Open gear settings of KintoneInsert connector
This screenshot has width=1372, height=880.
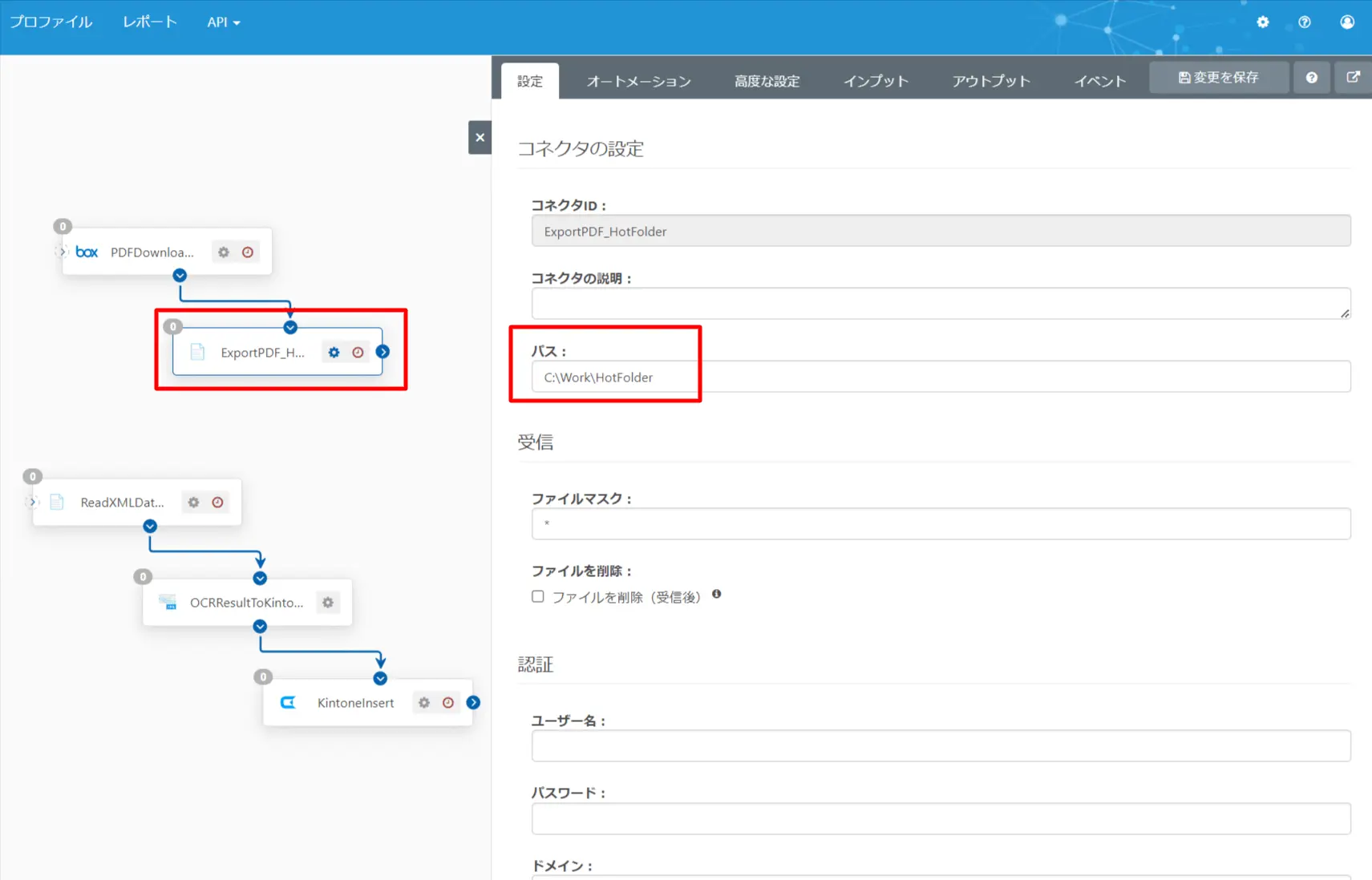coord(424,703)
